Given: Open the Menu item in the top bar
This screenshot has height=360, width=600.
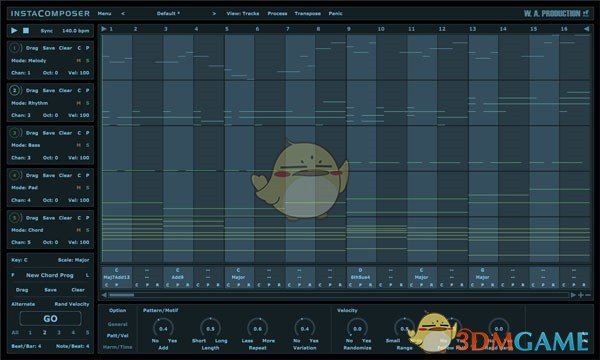Looking at the screenshot, I should coord(104,13).
